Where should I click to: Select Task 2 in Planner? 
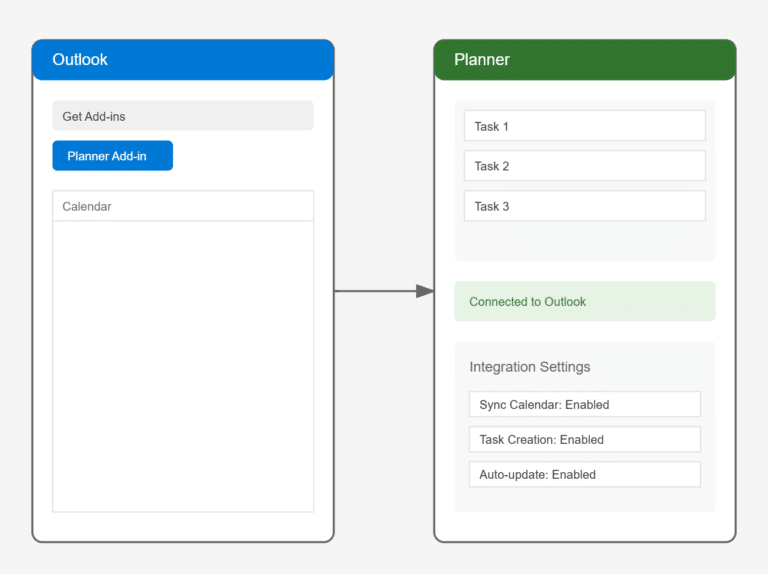(x=585, y=166)
